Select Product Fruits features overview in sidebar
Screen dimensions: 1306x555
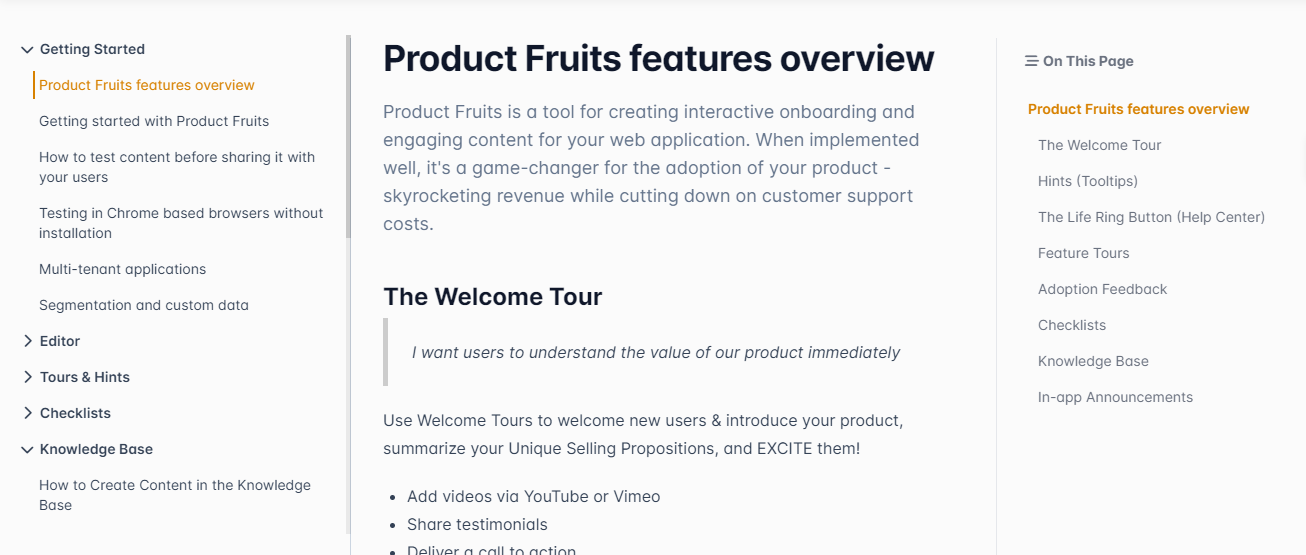[x=147, y=85]
